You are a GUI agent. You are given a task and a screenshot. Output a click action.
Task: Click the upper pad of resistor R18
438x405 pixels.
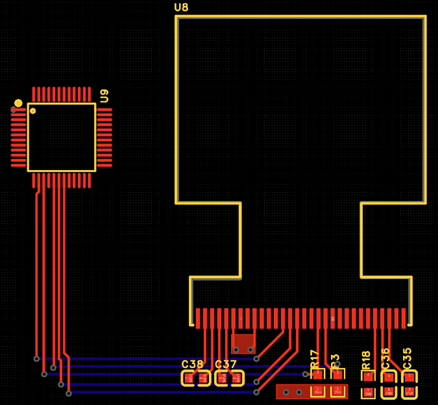pyautogui.click(x=368, y=377)
